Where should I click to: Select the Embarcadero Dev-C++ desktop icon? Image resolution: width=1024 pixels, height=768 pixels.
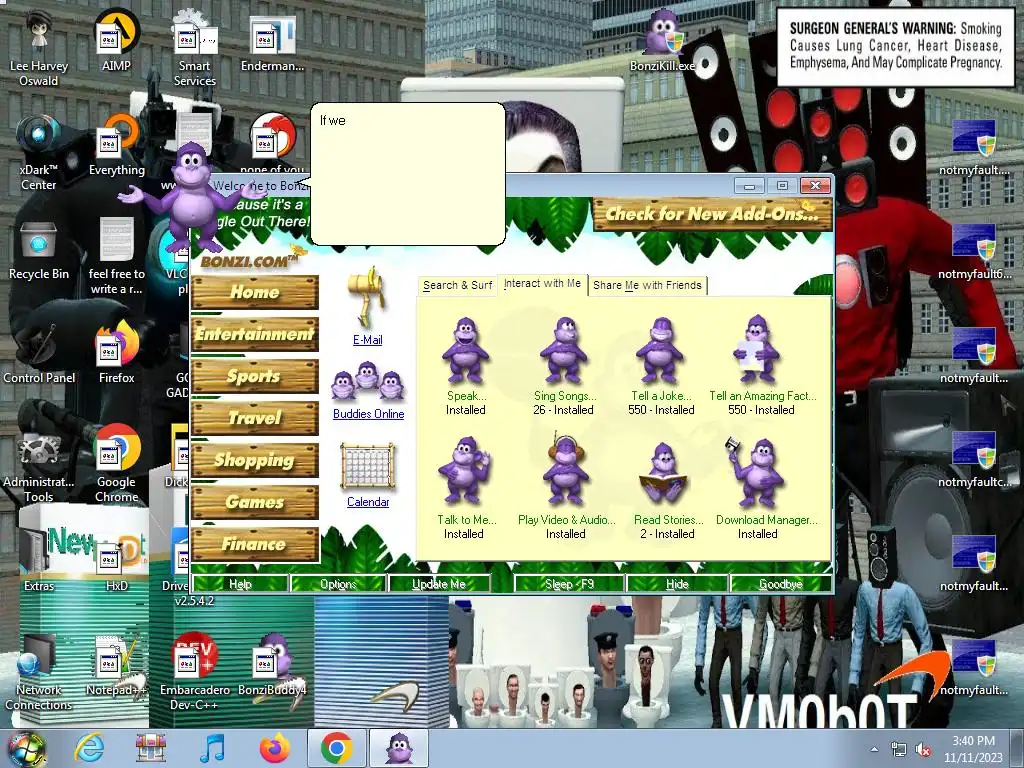195,673
